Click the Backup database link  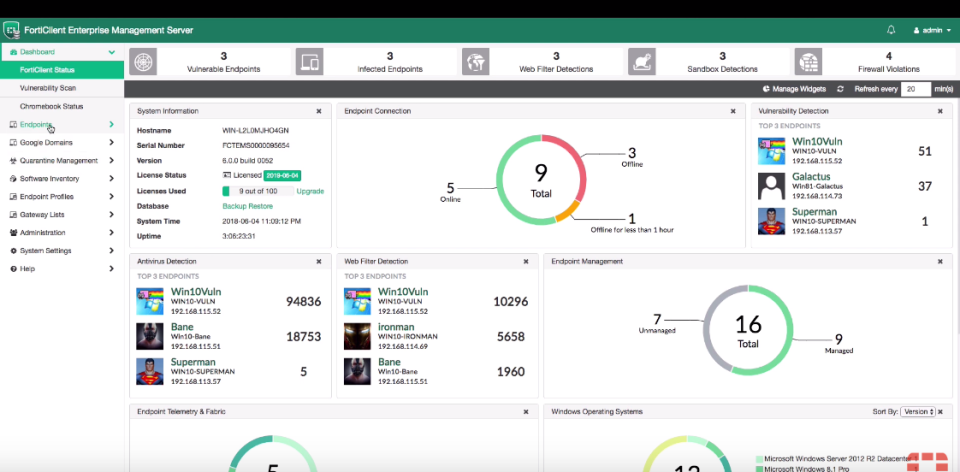(x=234, y=206)
